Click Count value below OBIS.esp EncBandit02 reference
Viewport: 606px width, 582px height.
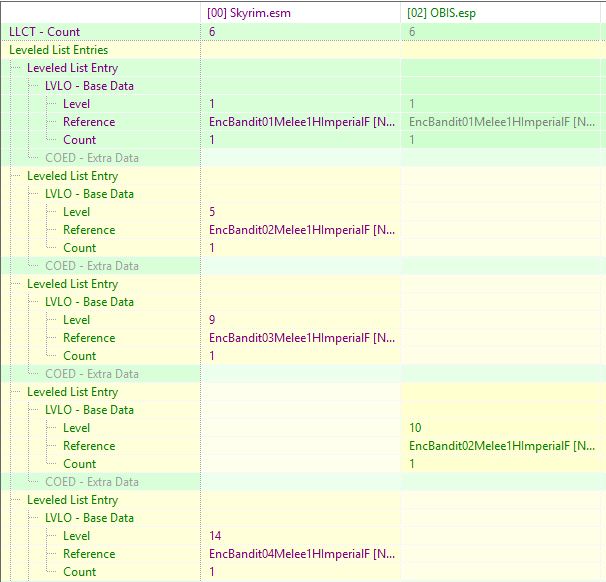click(412, 464)
